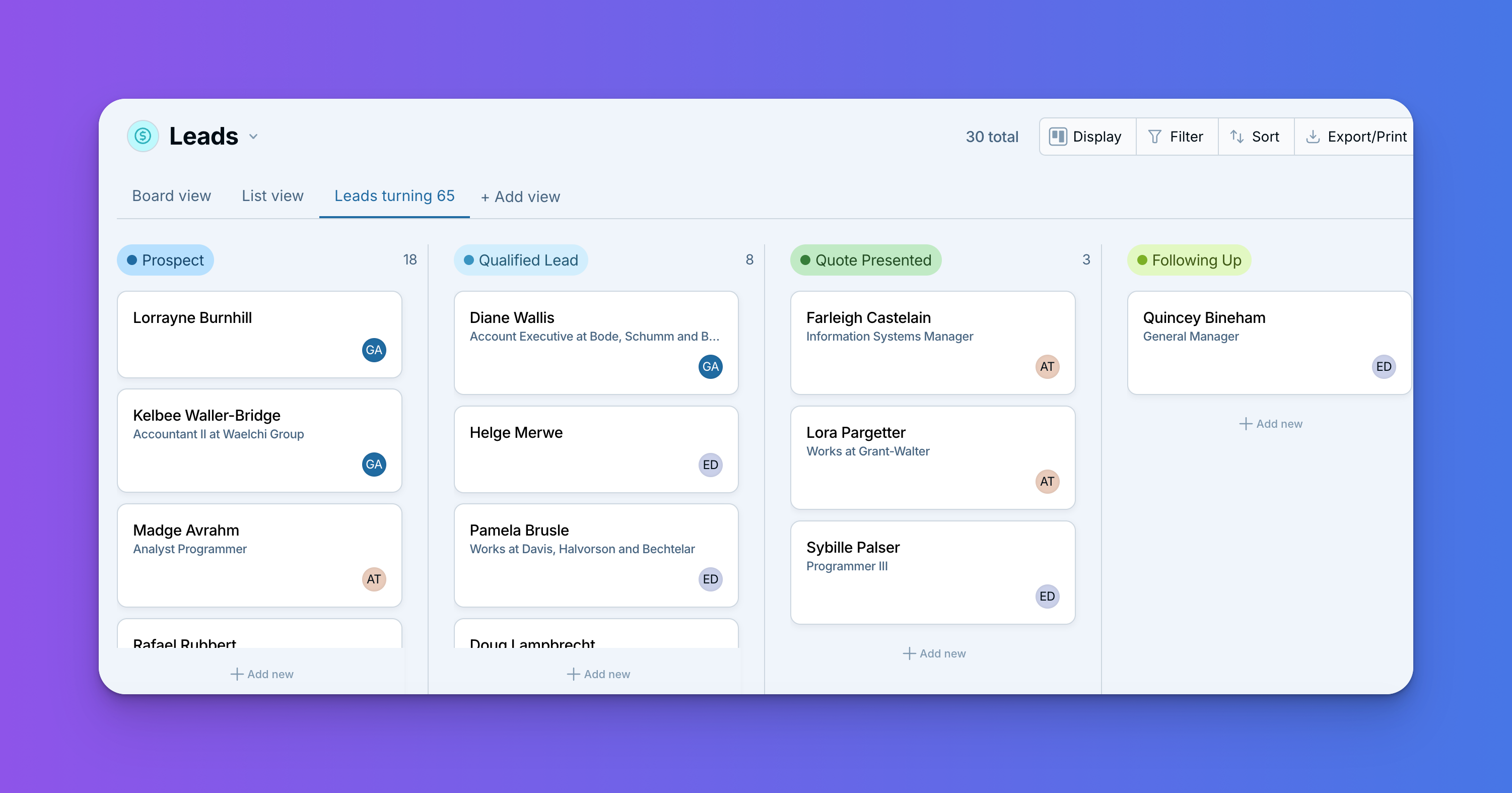The width and height of the screenshot is (1512, 793).
Task: Open the Farleigh Castelain lead card
Action: coord(933,343)
